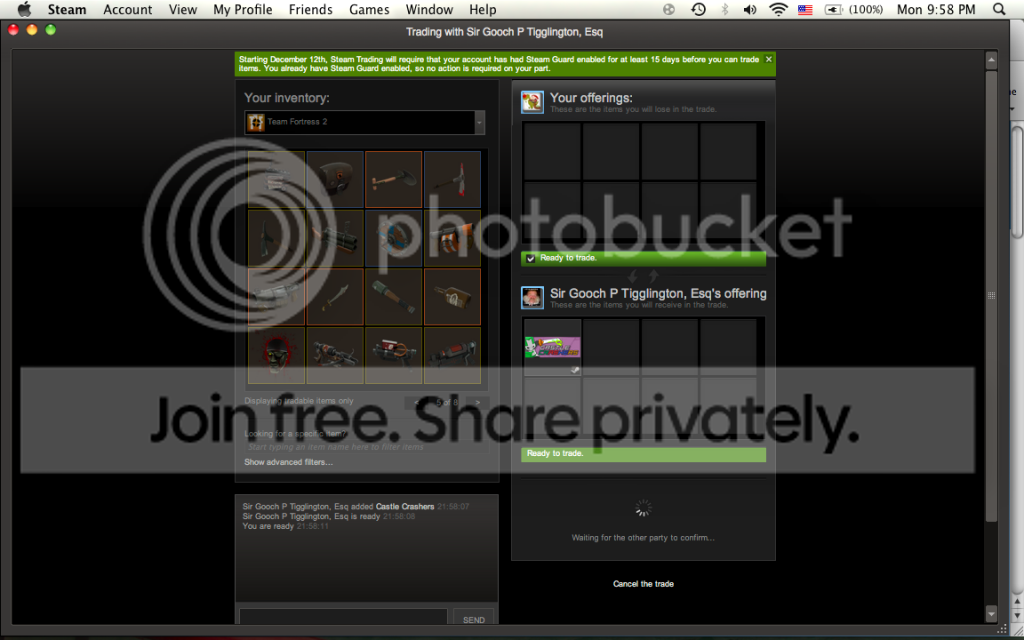Select the black gun with red barrel
This screenshot has height=640, width=1024.
(452, 355)
